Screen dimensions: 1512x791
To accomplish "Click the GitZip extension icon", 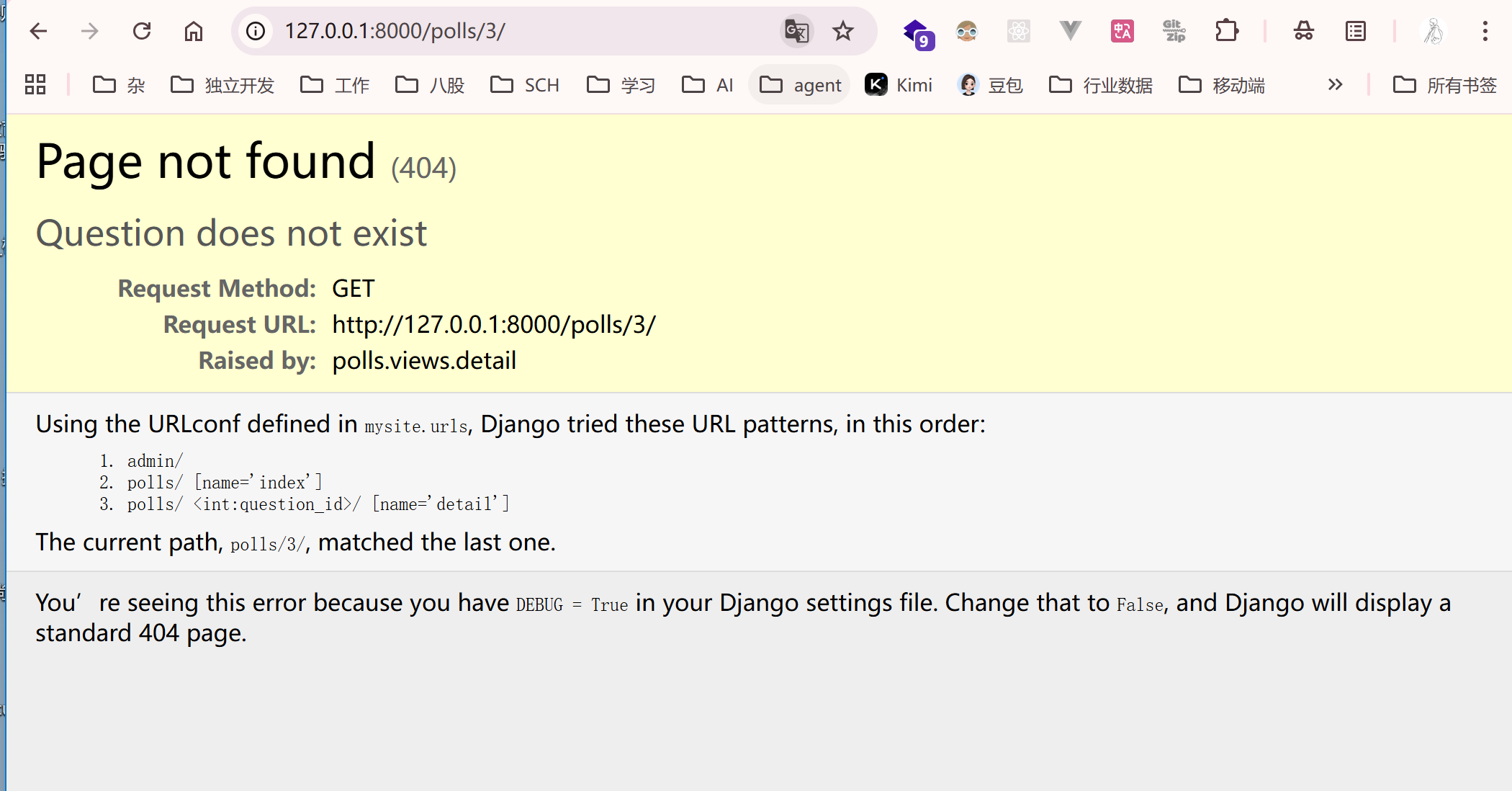I will point(1174,31).
